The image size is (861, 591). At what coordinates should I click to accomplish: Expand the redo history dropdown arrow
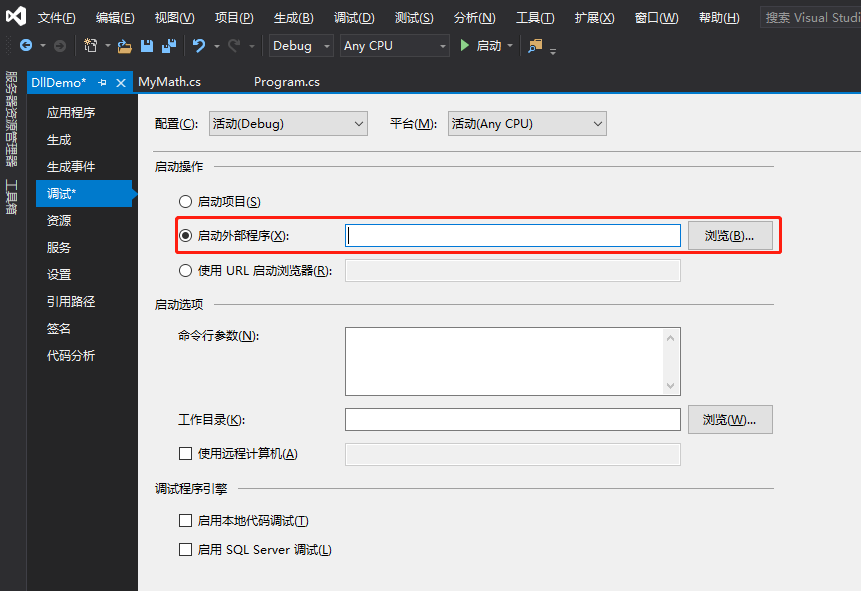252,47
